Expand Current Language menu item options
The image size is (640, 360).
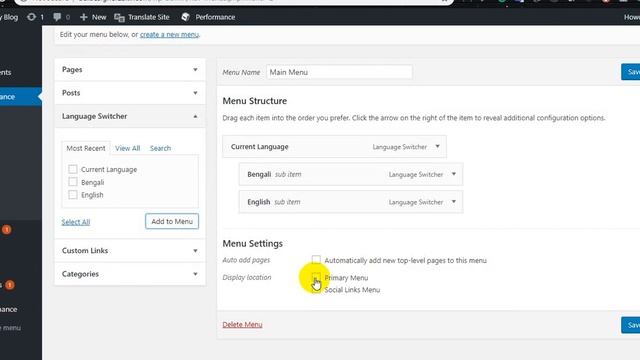(x=437, y=147)
